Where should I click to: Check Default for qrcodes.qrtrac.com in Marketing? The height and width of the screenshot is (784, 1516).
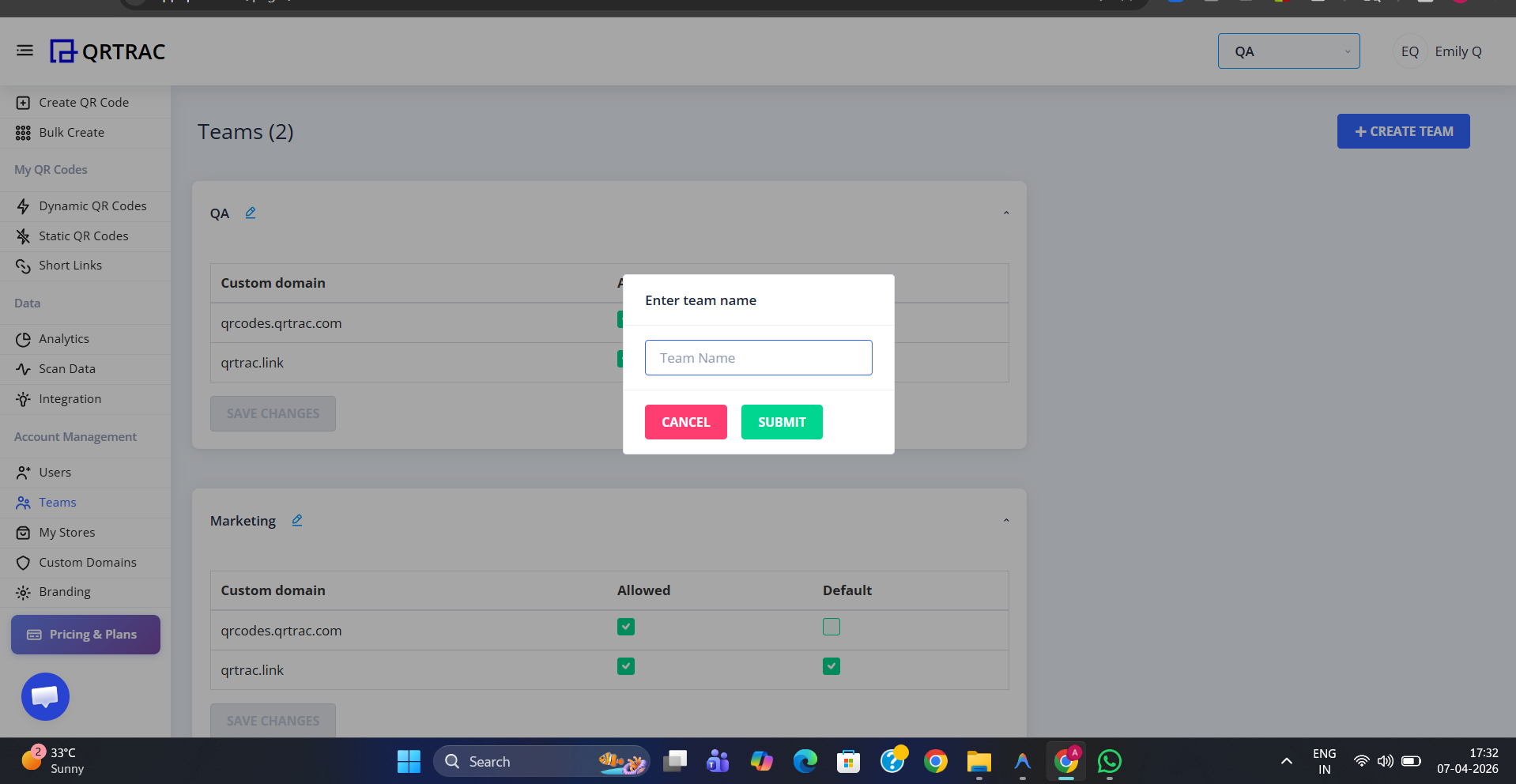831,627
